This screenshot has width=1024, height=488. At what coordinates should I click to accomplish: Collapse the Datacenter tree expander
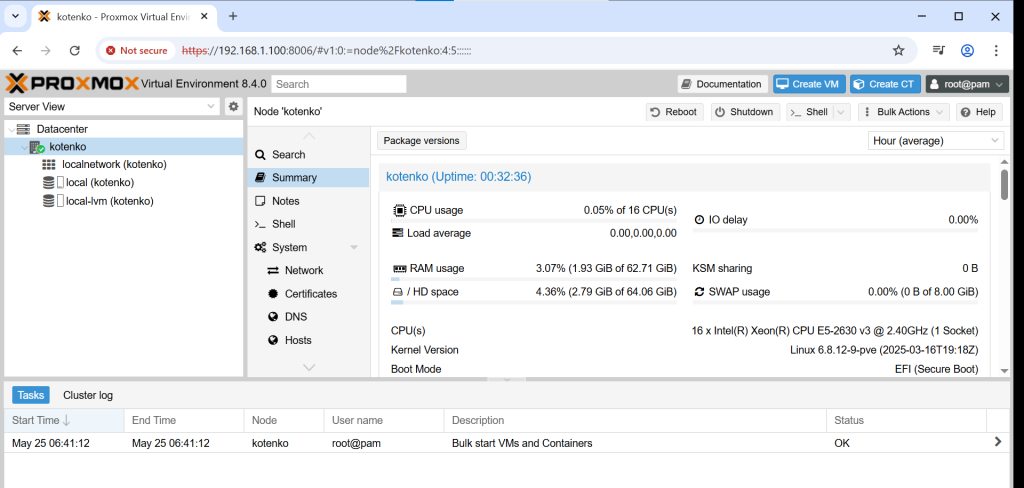11,129
